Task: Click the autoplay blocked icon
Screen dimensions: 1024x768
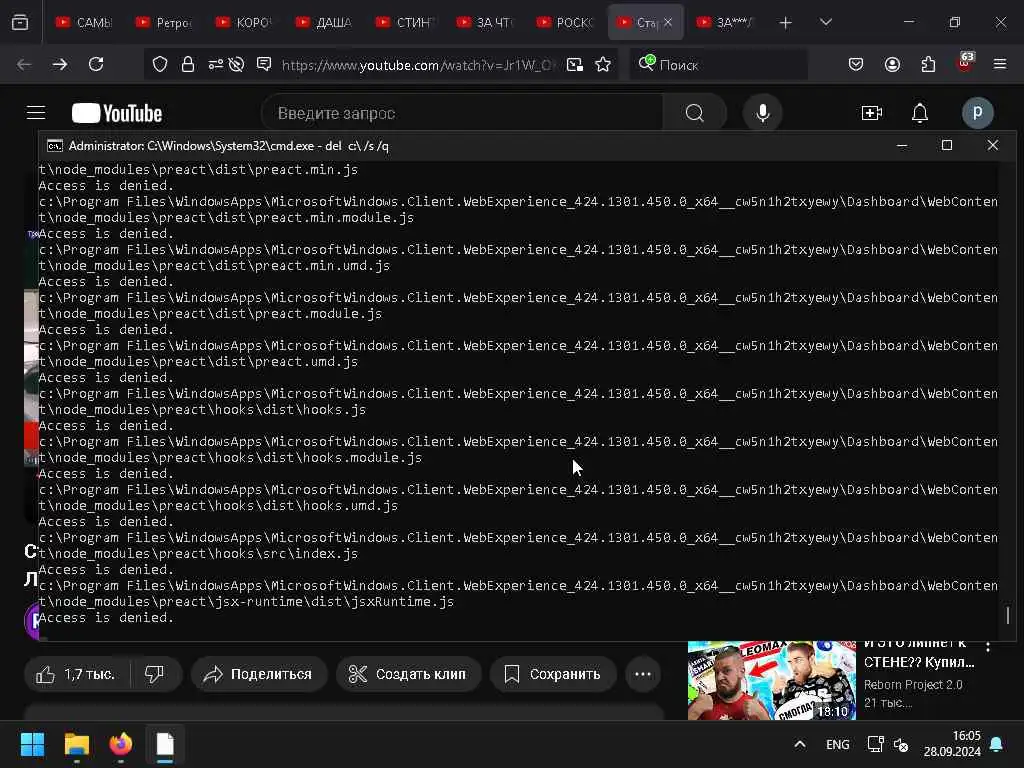Action: point(236,64)
